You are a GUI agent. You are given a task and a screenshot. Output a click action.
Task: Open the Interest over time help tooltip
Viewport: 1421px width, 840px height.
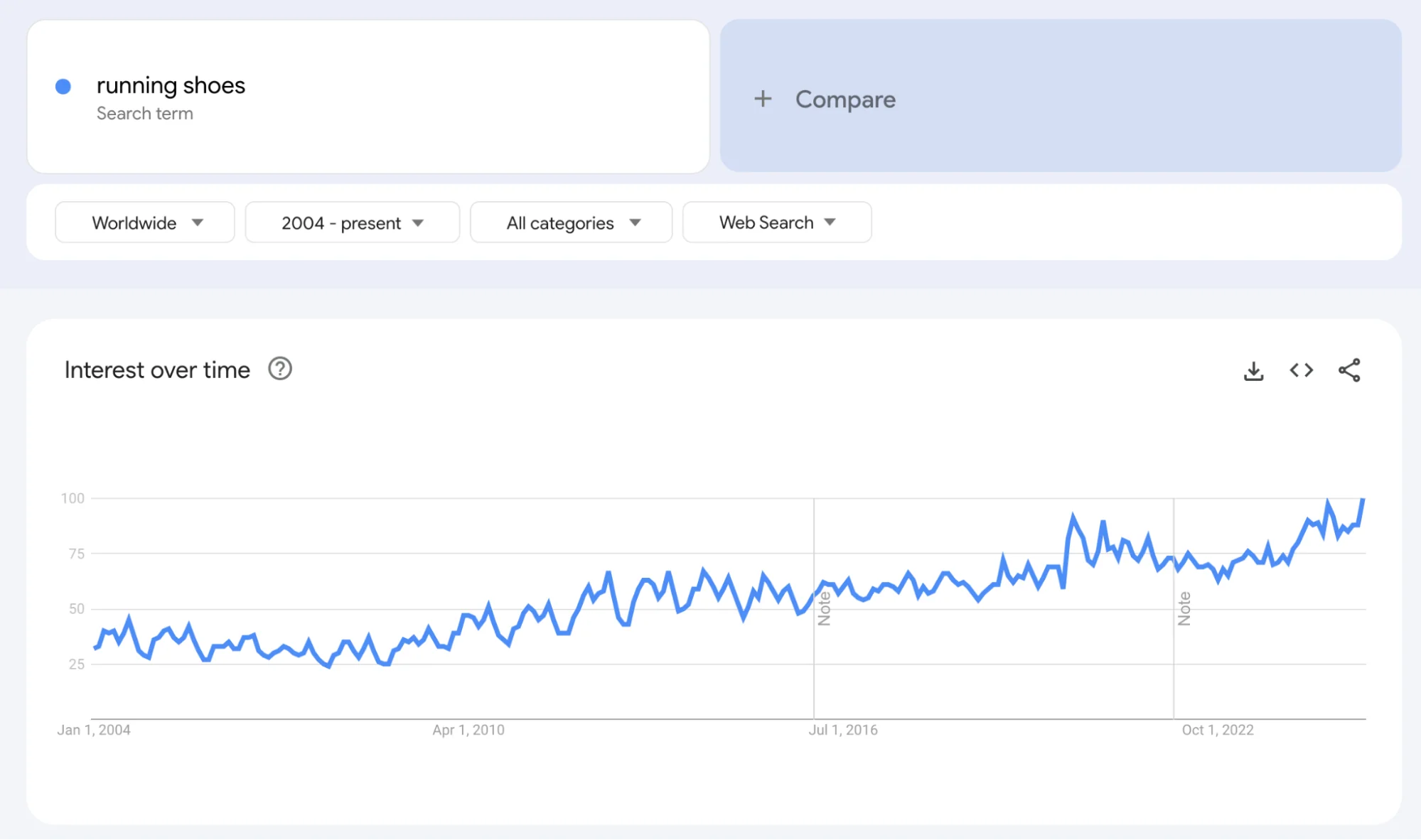click(279, 369)
